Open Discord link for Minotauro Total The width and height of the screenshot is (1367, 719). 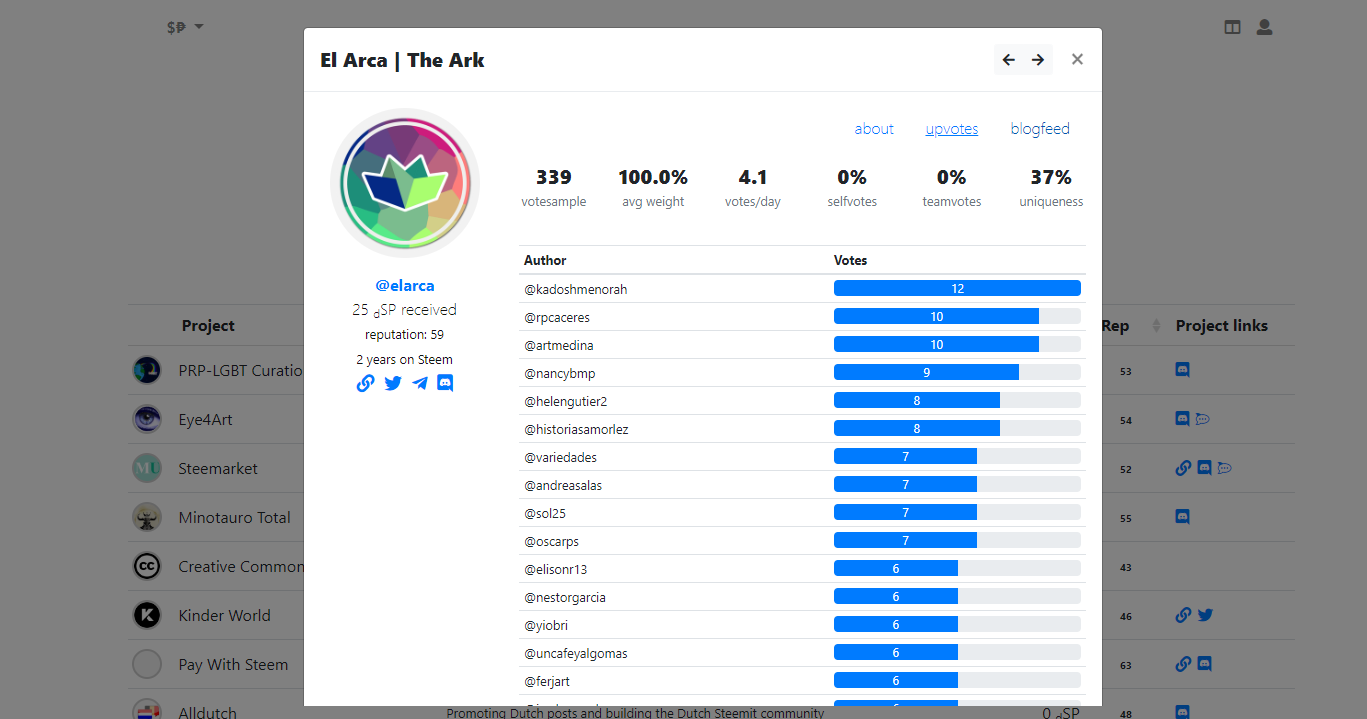tap(1182, 517)
